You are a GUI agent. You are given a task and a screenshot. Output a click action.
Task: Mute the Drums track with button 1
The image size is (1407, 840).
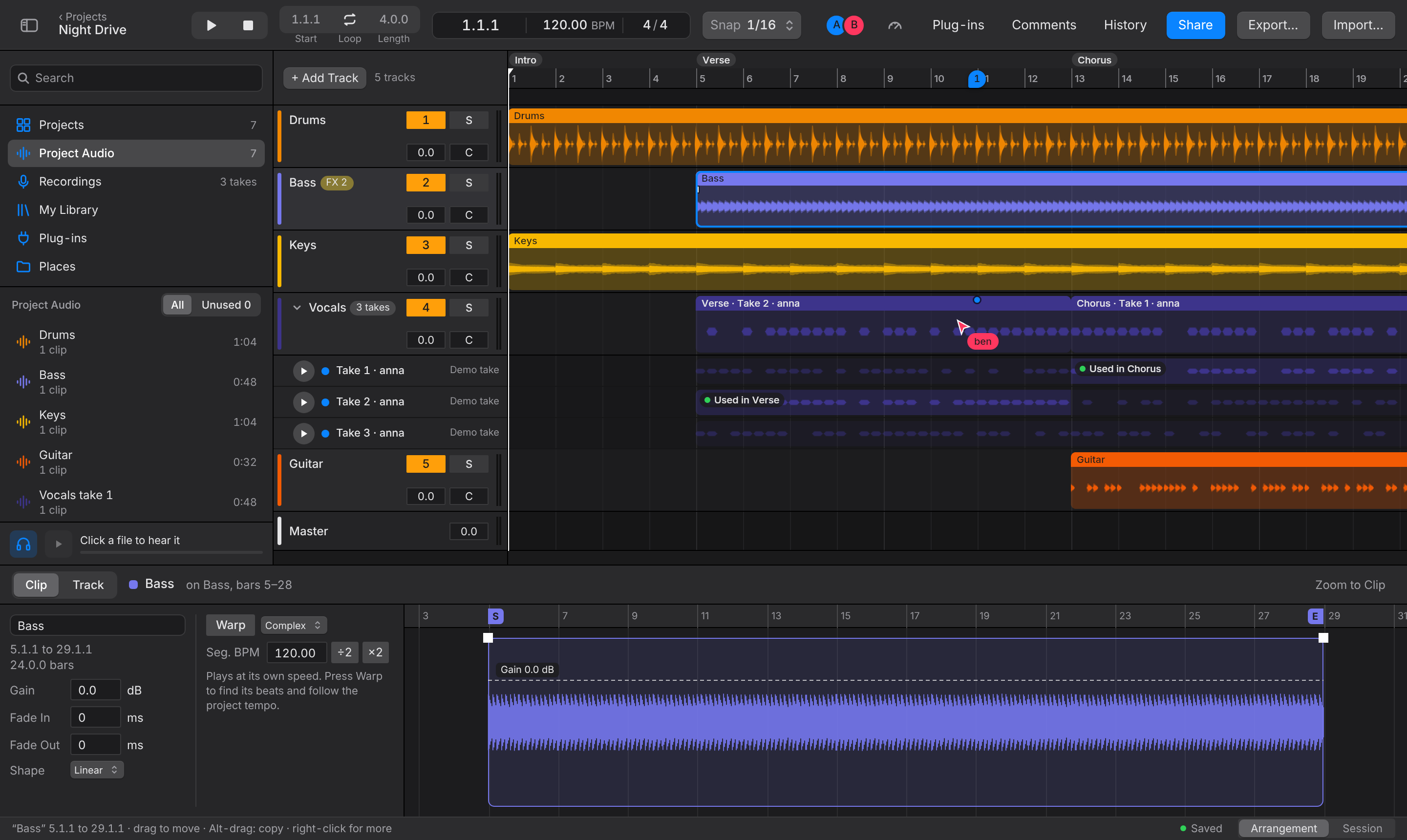(x=426, y=120)
